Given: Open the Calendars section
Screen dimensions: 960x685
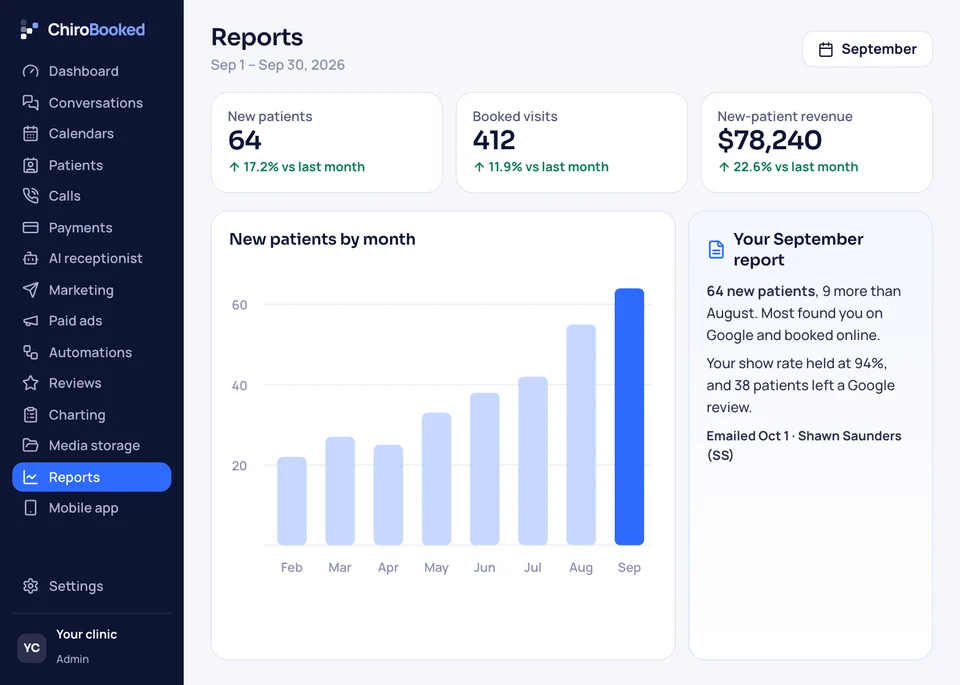Looking at the screenshot, I should 92,133.
